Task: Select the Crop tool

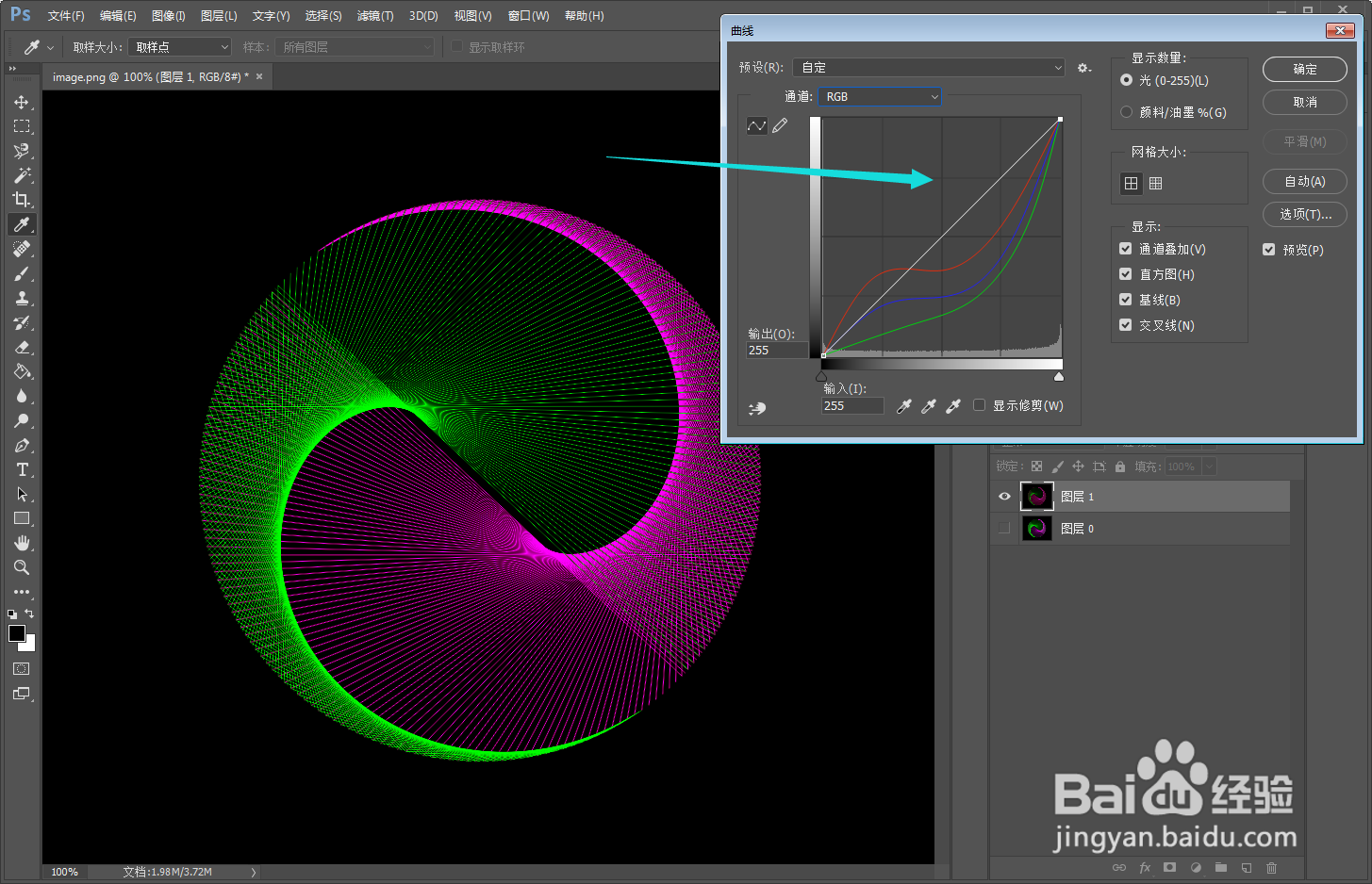Action: (x=22, y=200)
